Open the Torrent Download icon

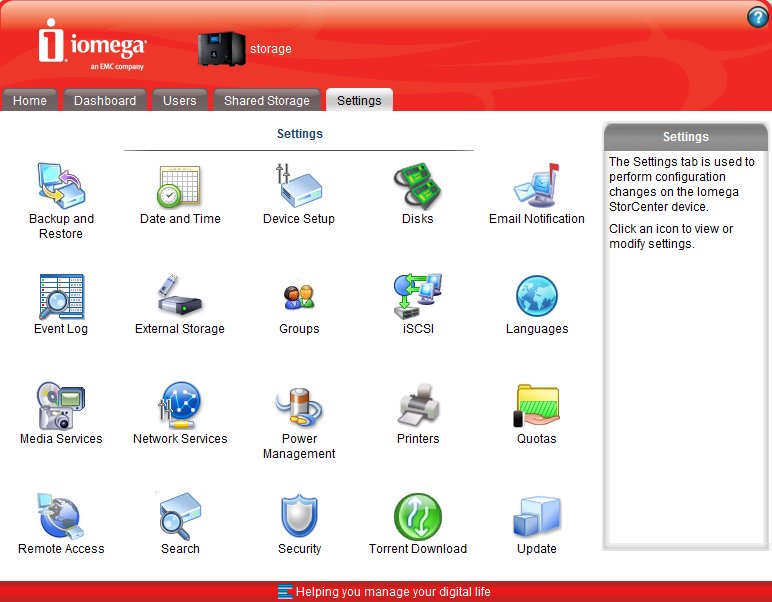pos(418,516)
